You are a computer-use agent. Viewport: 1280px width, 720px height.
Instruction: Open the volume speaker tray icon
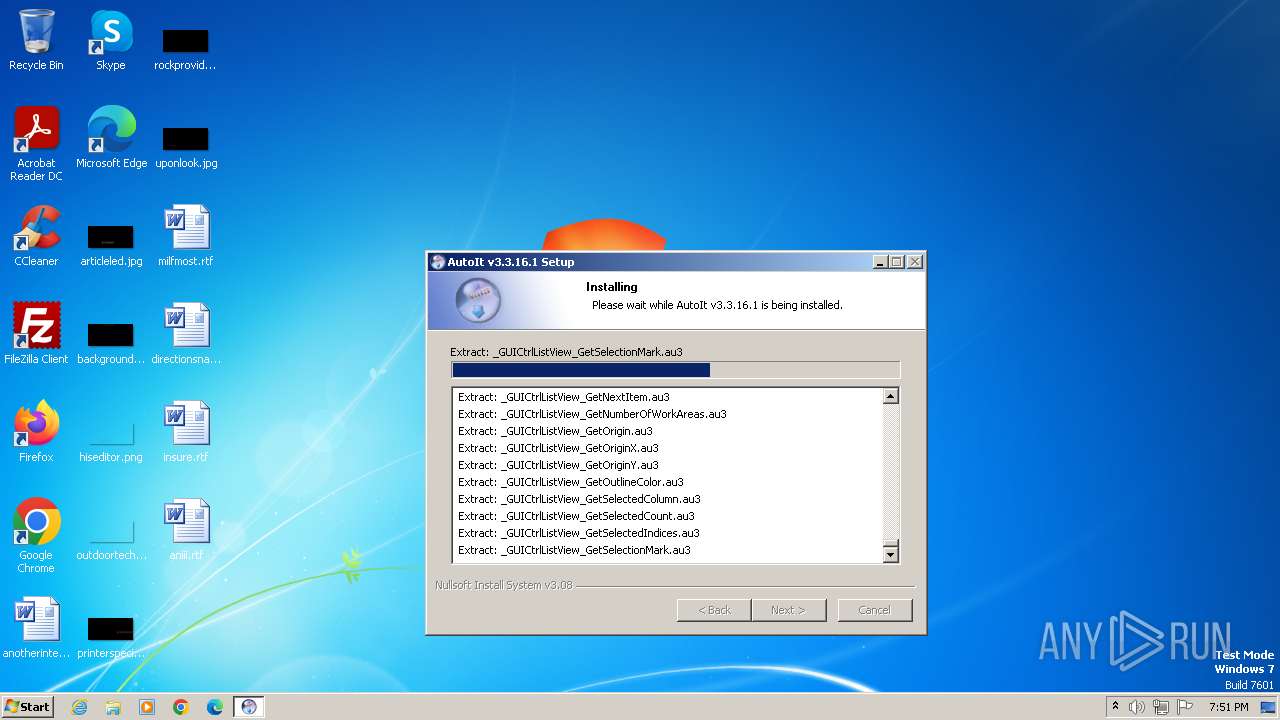coord(1137,707)
